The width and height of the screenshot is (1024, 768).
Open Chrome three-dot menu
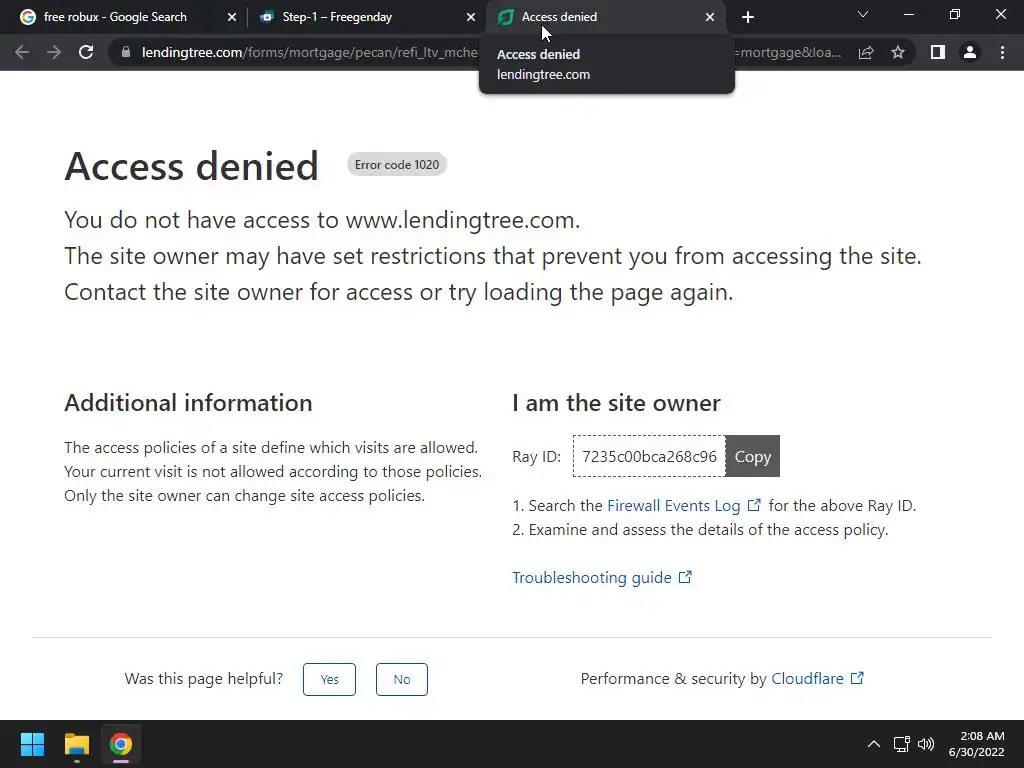1002,52
